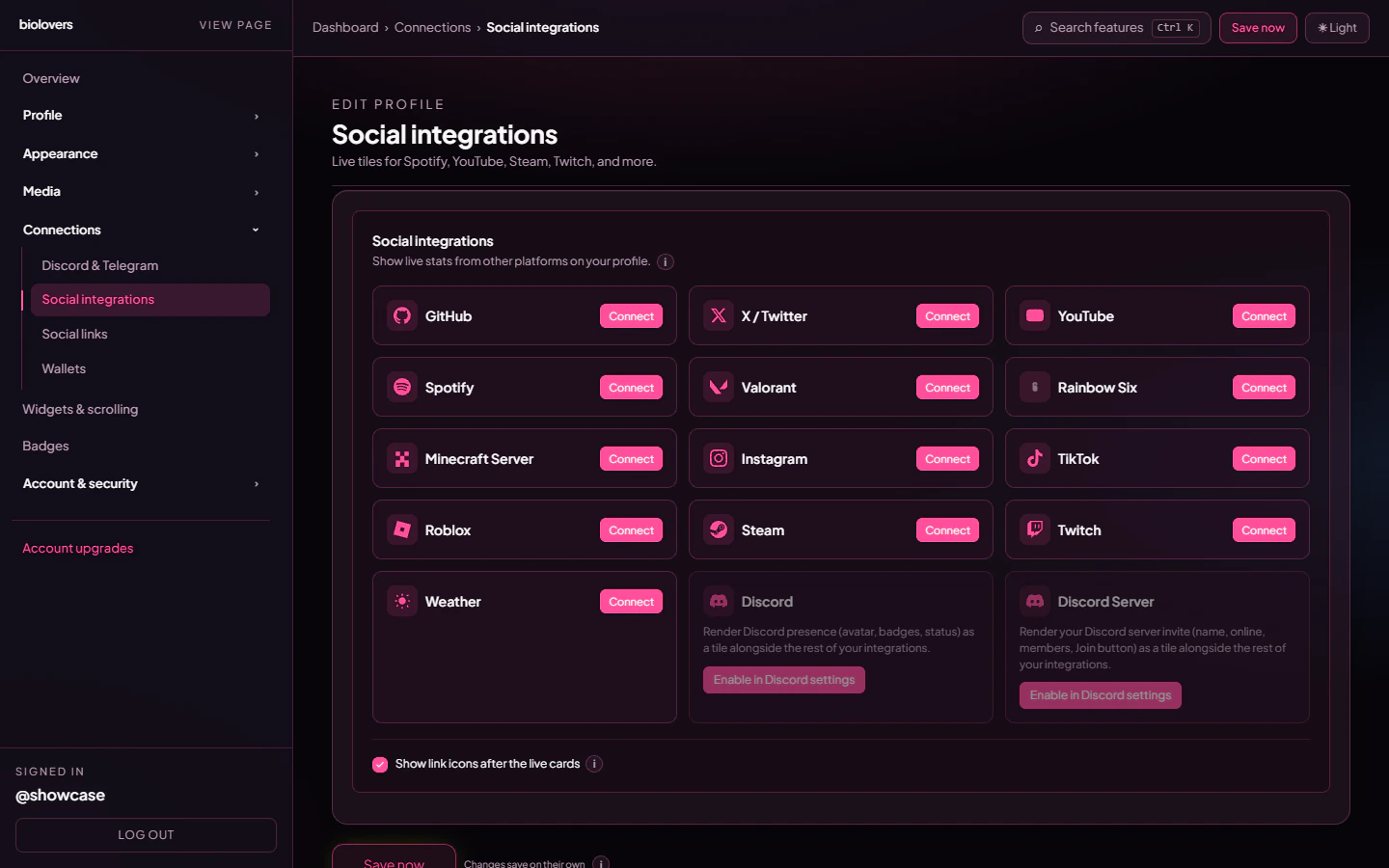Viewport: 1389px width, 868px height.
Task: Connect the YouTube integration
Action: [1264, 315]
